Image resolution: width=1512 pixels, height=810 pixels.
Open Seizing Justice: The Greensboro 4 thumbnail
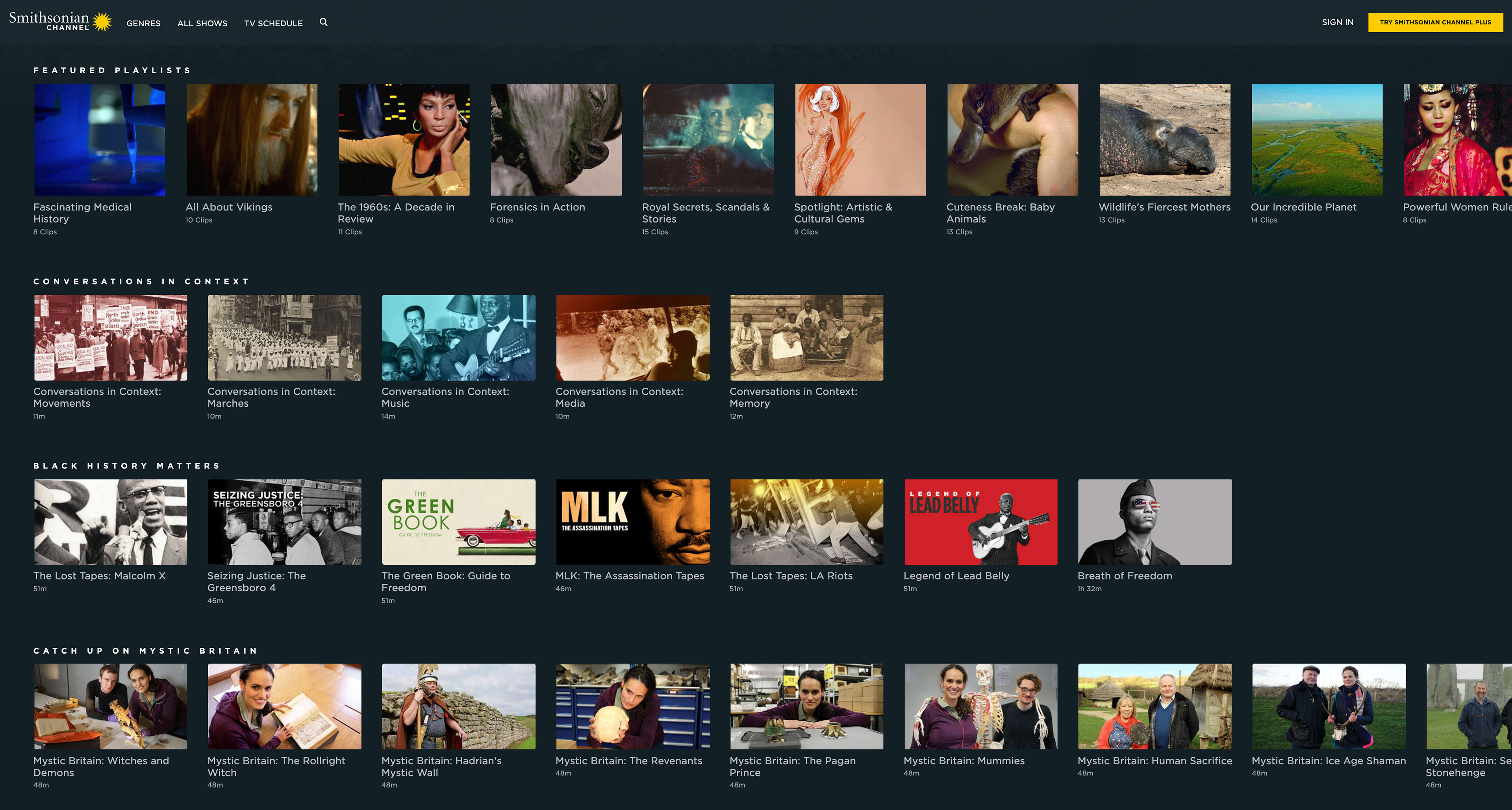coord(285,522)
